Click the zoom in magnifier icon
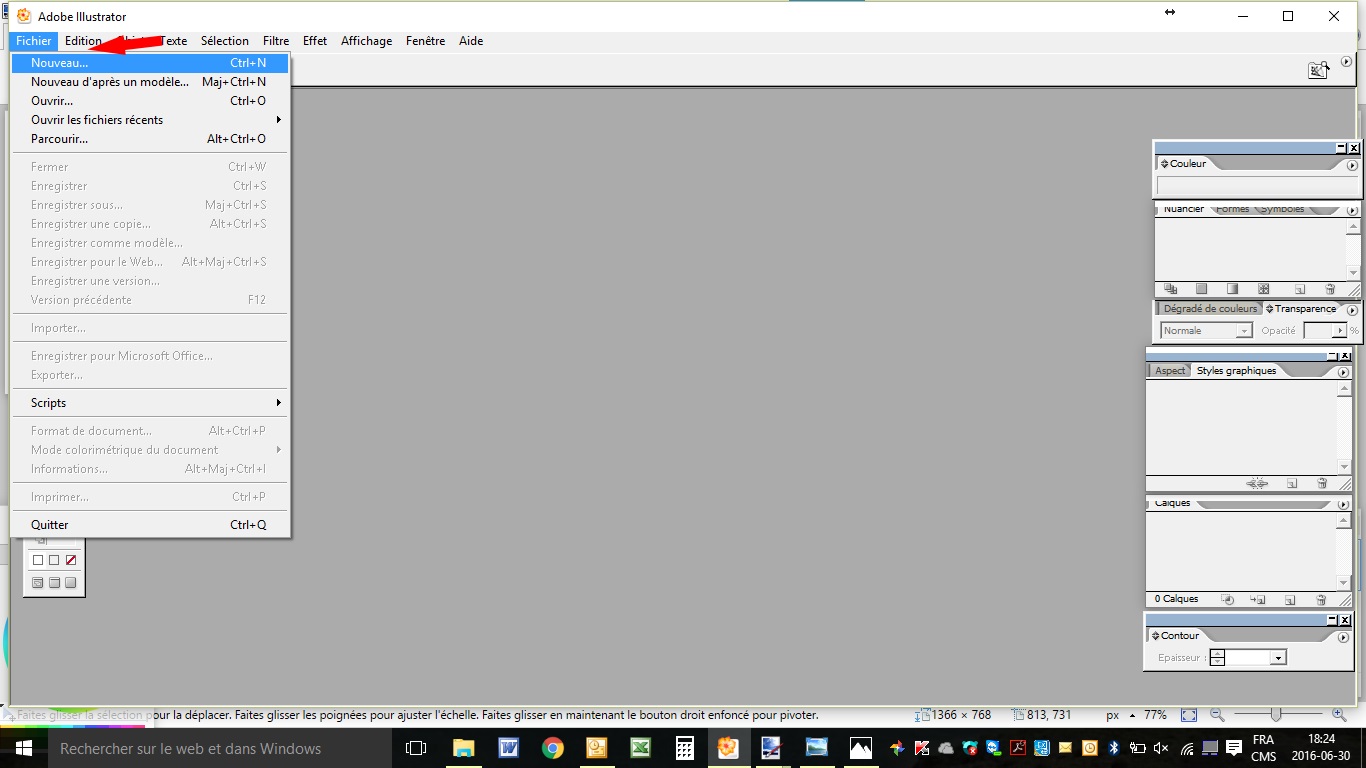The height and width of the screenshot is (768, 1366). 1339,715
